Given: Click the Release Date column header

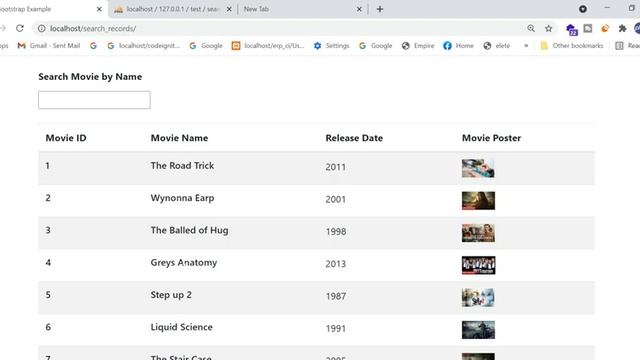Looking at the screenshot, I should pyautogui.click(x=354, y=138).
